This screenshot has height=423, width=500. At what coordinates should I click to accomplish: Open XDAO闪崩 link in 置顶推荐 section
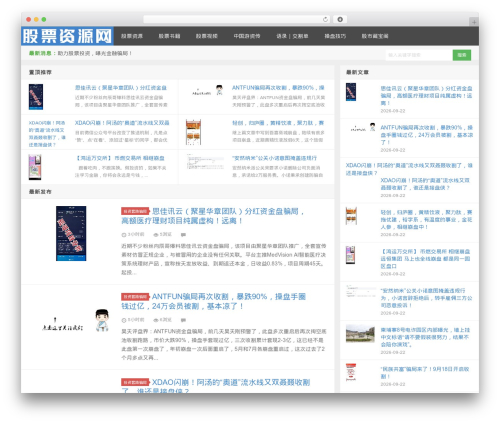[x=122, y=123]
